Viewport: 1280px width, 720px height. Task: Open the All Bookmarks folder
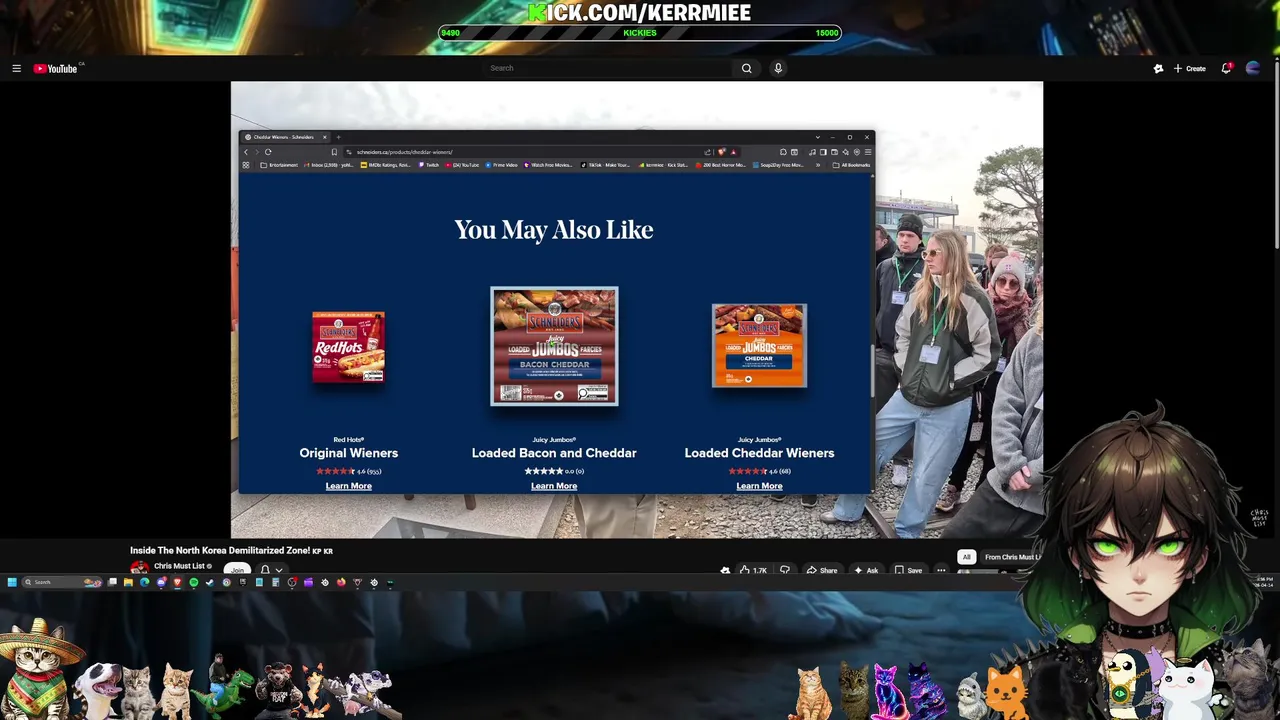850,165
